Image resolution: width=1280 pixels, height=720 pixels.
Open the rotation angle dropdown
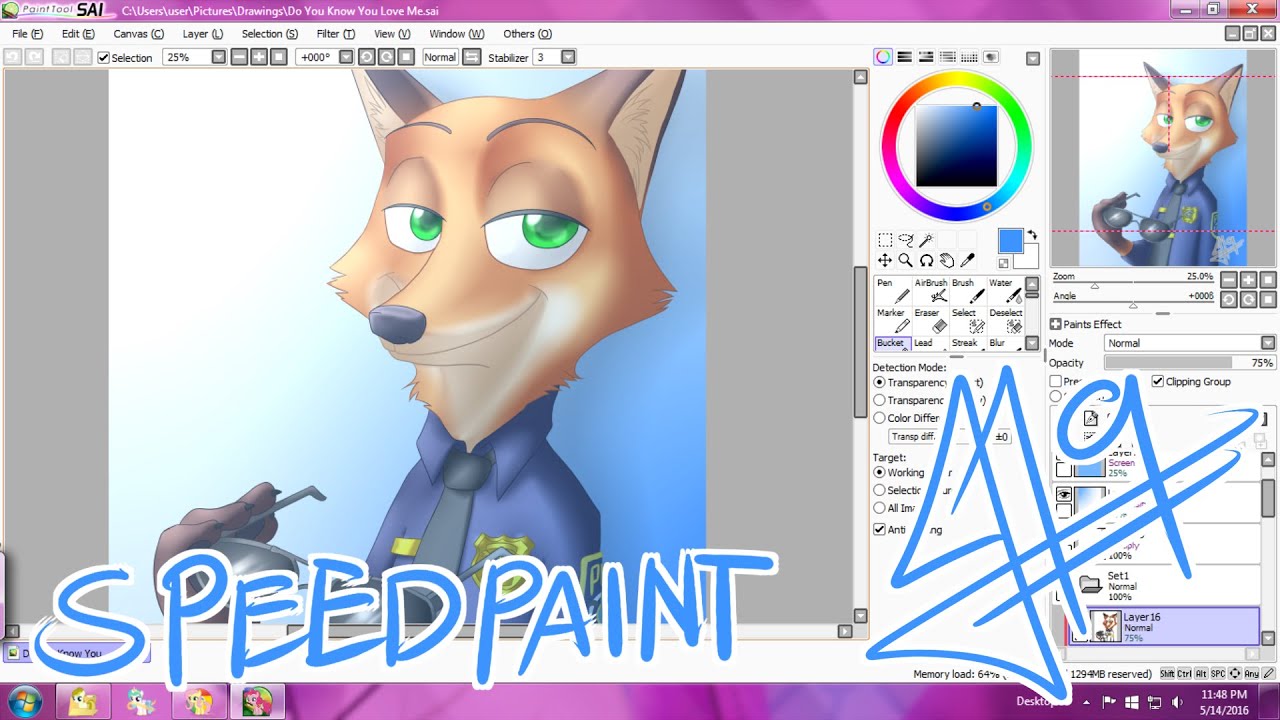tap(346, 57)
